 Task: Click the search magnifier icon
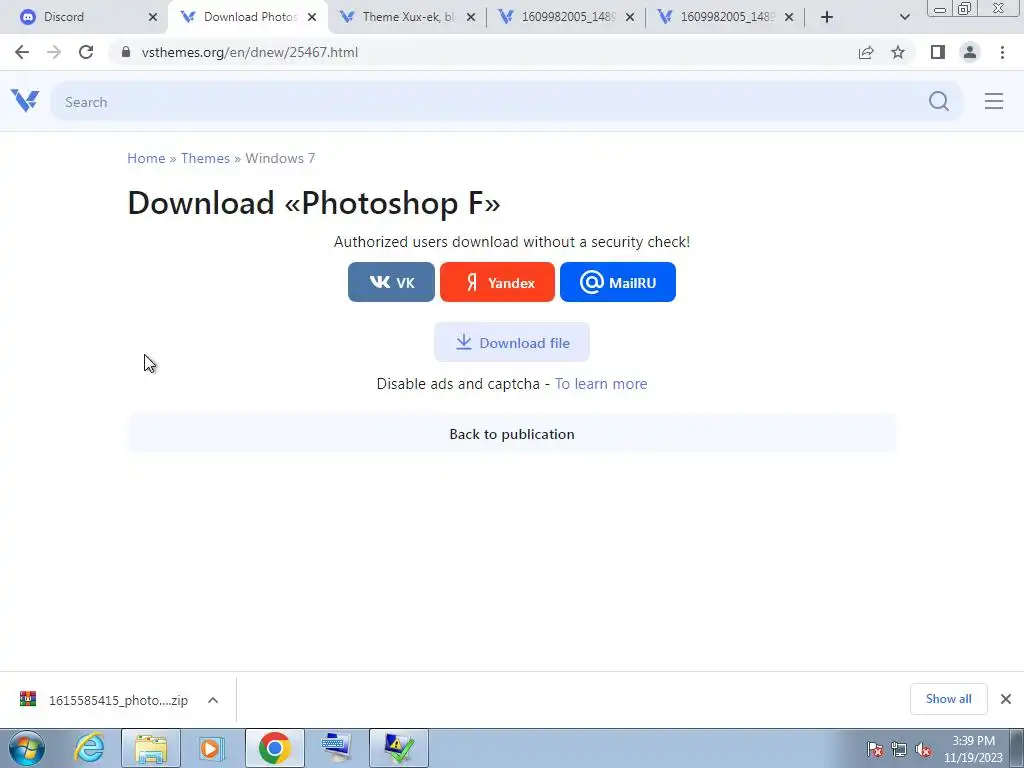coord(939,101)
